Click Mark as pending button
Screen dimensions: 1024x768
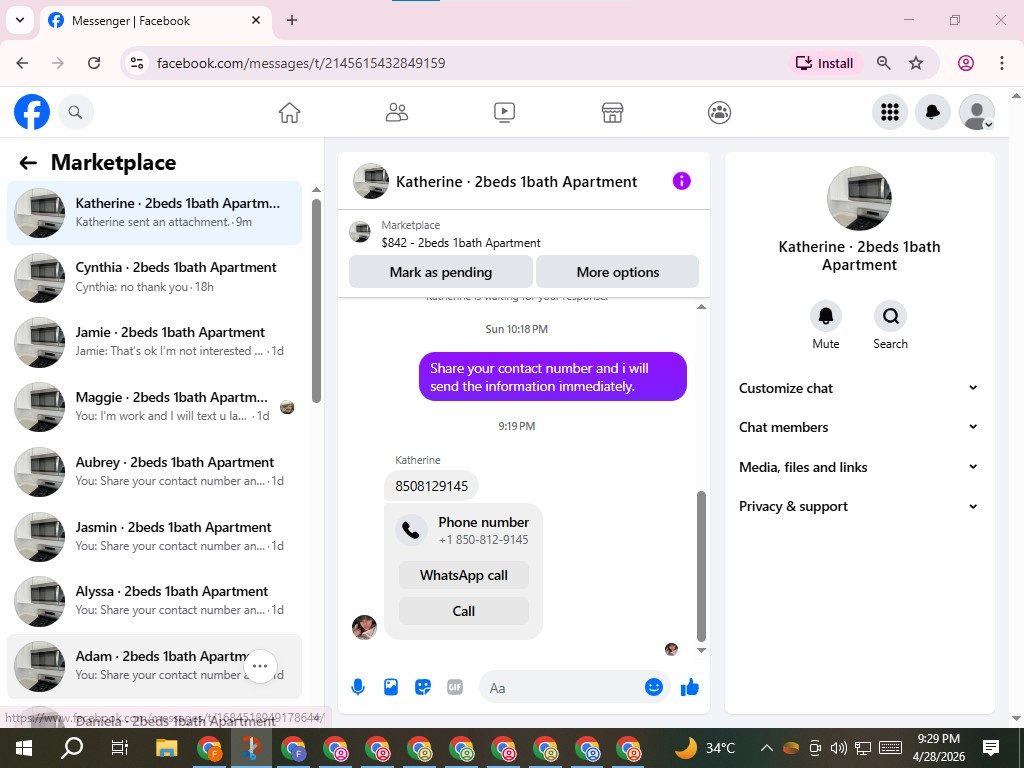[441, 272]
